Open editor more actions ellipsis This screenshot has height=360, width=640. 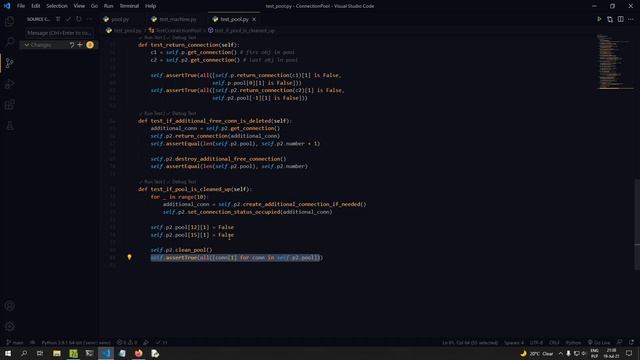(x=631, y=19)
